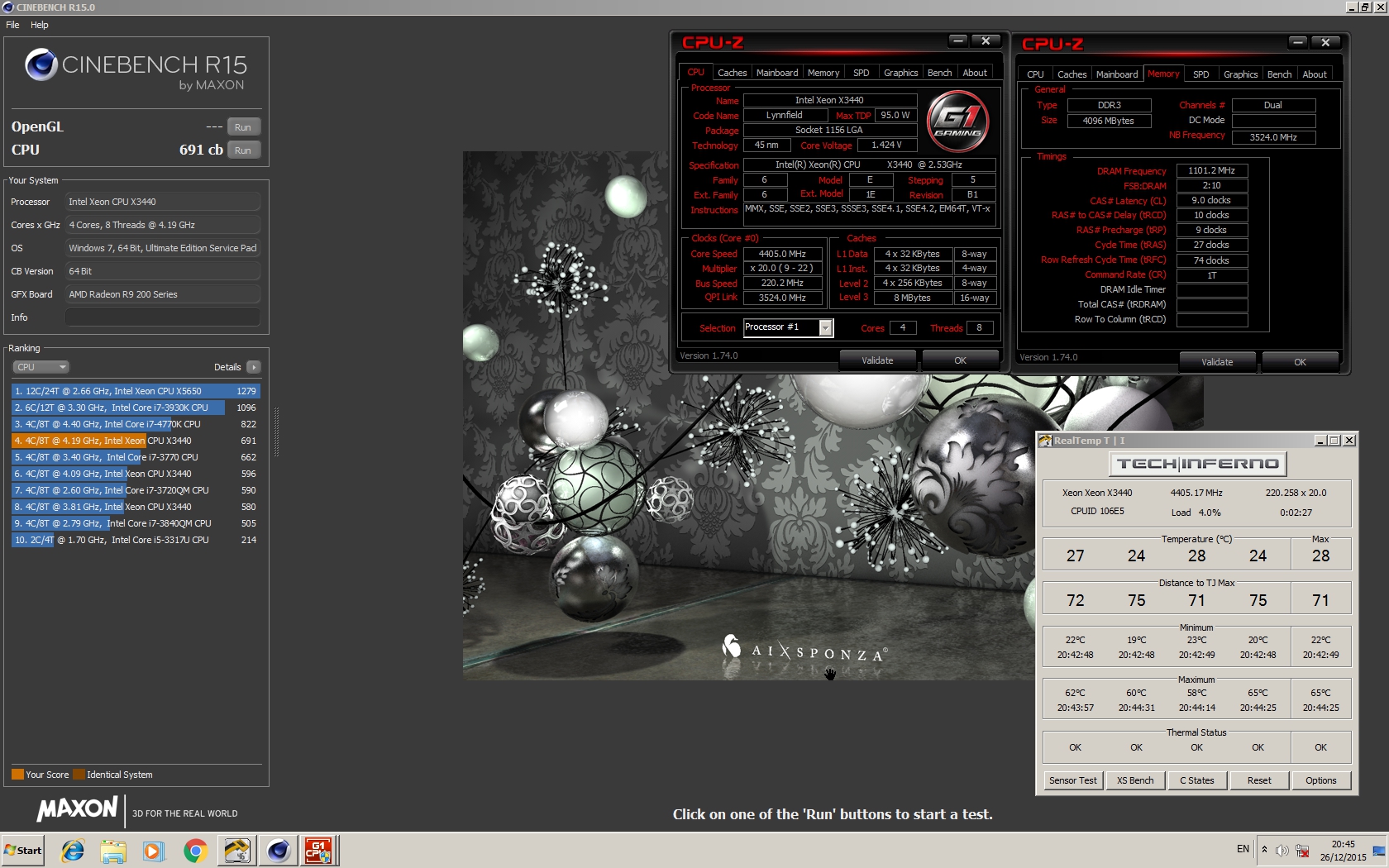Screen dimensions: 1389x868
Task: Click the TechInferno logo in RealTemp
Action: coord(1197,464)
